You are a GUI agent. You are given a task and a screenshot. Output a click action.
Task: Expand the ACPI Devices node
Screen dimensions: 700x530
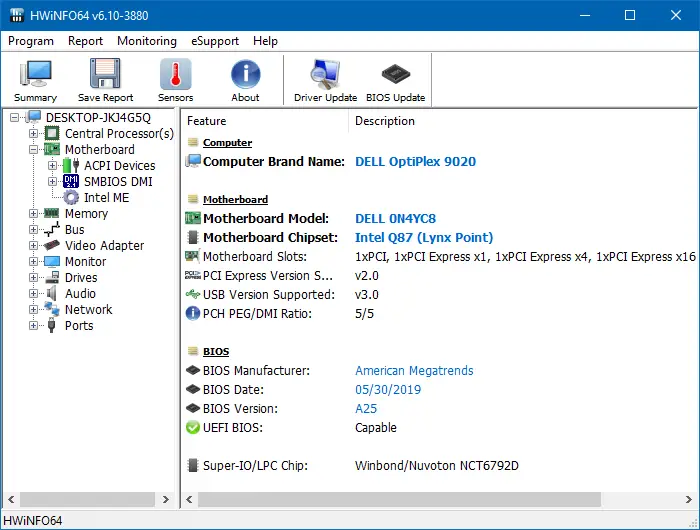[x=53, y=166]
